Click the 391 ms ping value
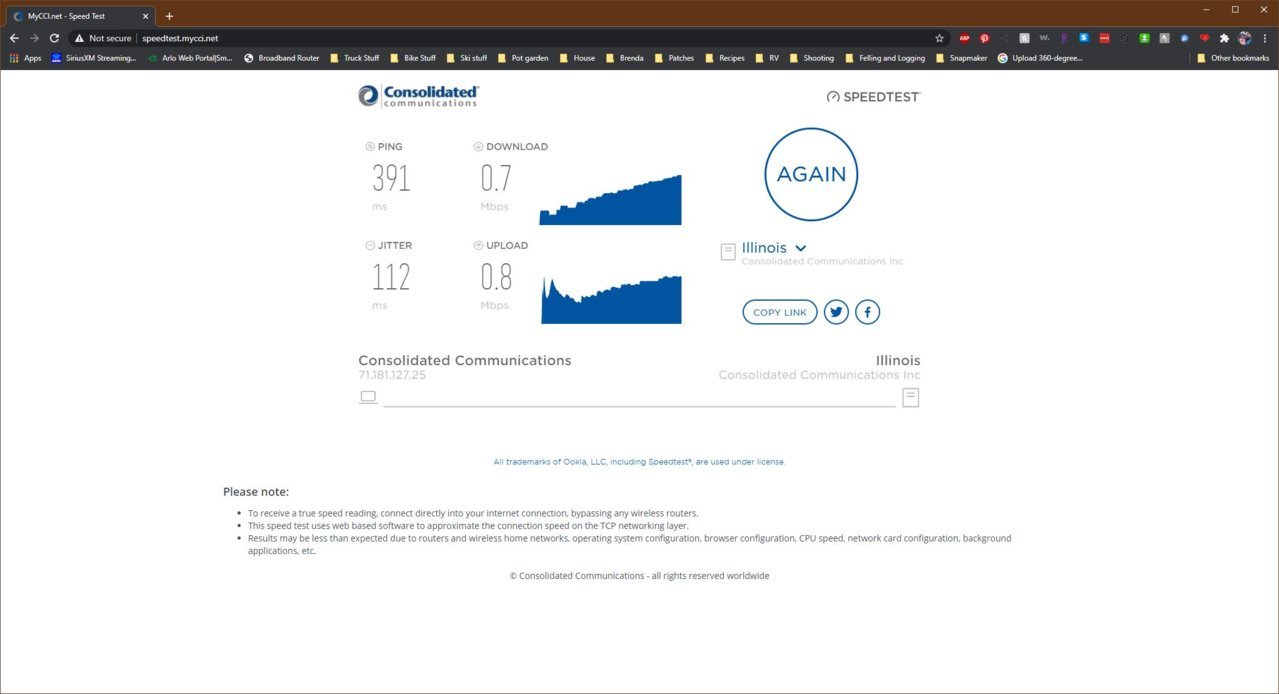1279x694 pixels. pos(391,179)
